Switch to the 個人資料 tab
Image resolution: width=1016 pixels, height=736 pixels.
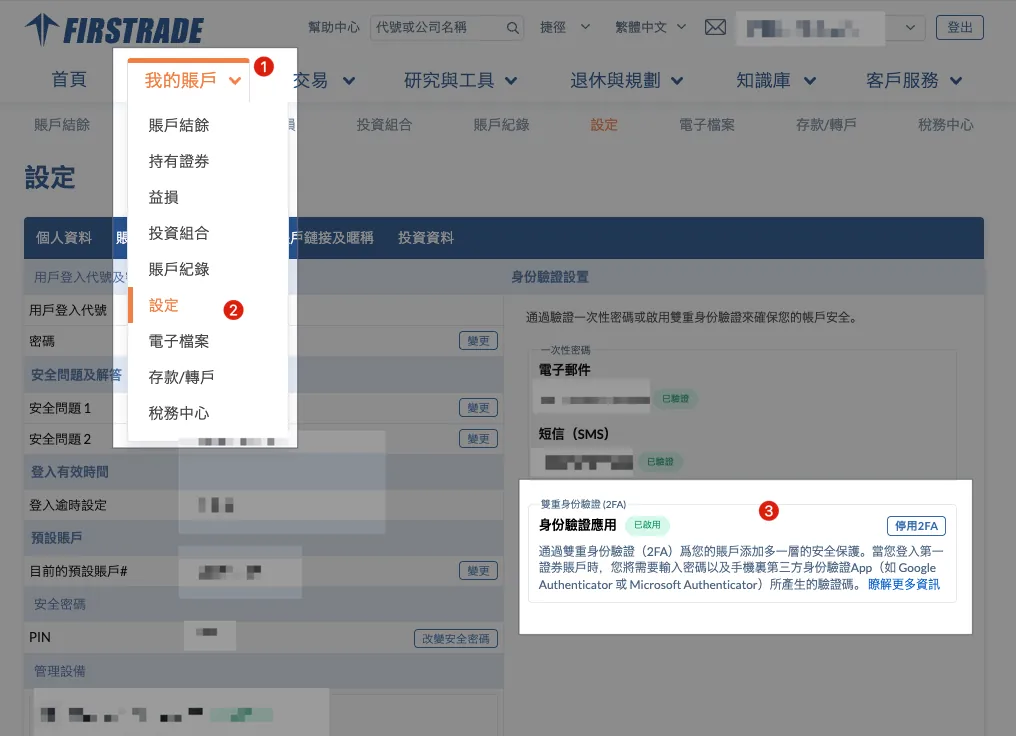(x=64, y=238)
